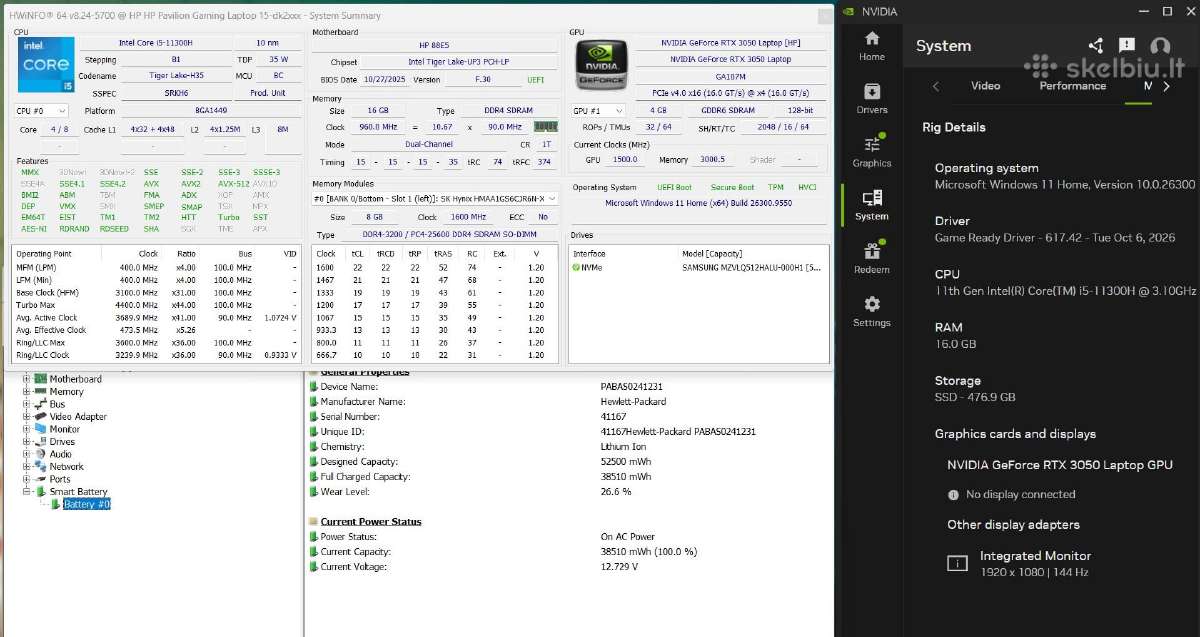Click the left chevron to show earlier tabs
The width and height of the screenshot is (1200, 637).
click(x=936, y=86)
